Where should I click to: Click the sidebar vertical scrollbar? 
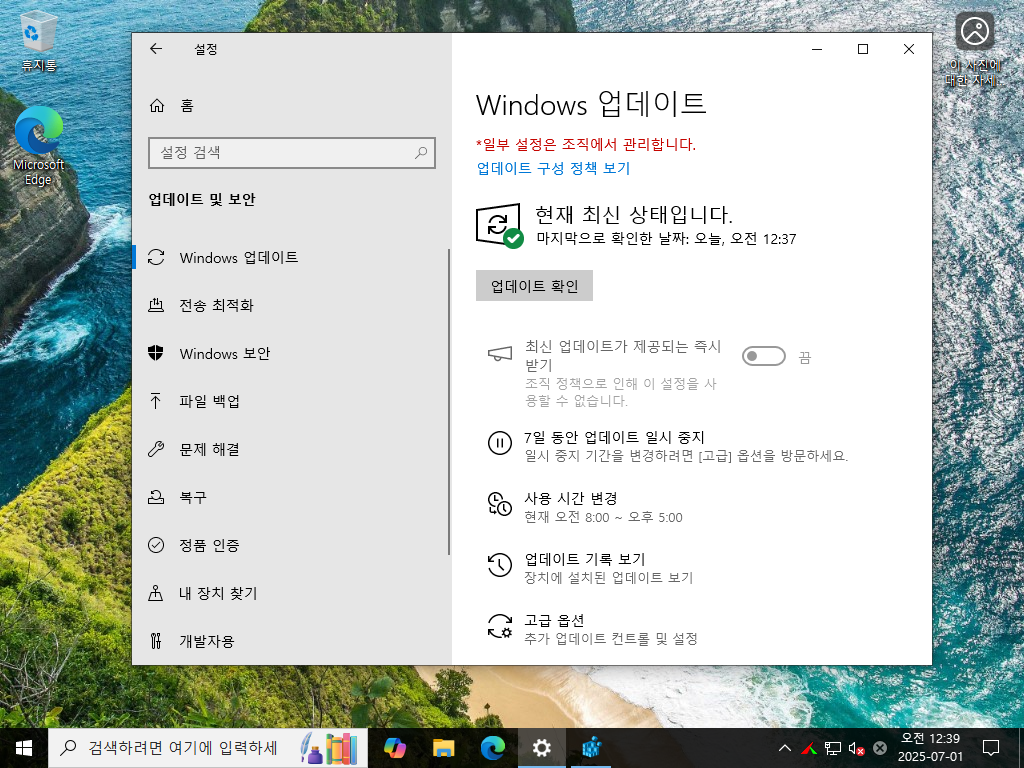point(449,402)
